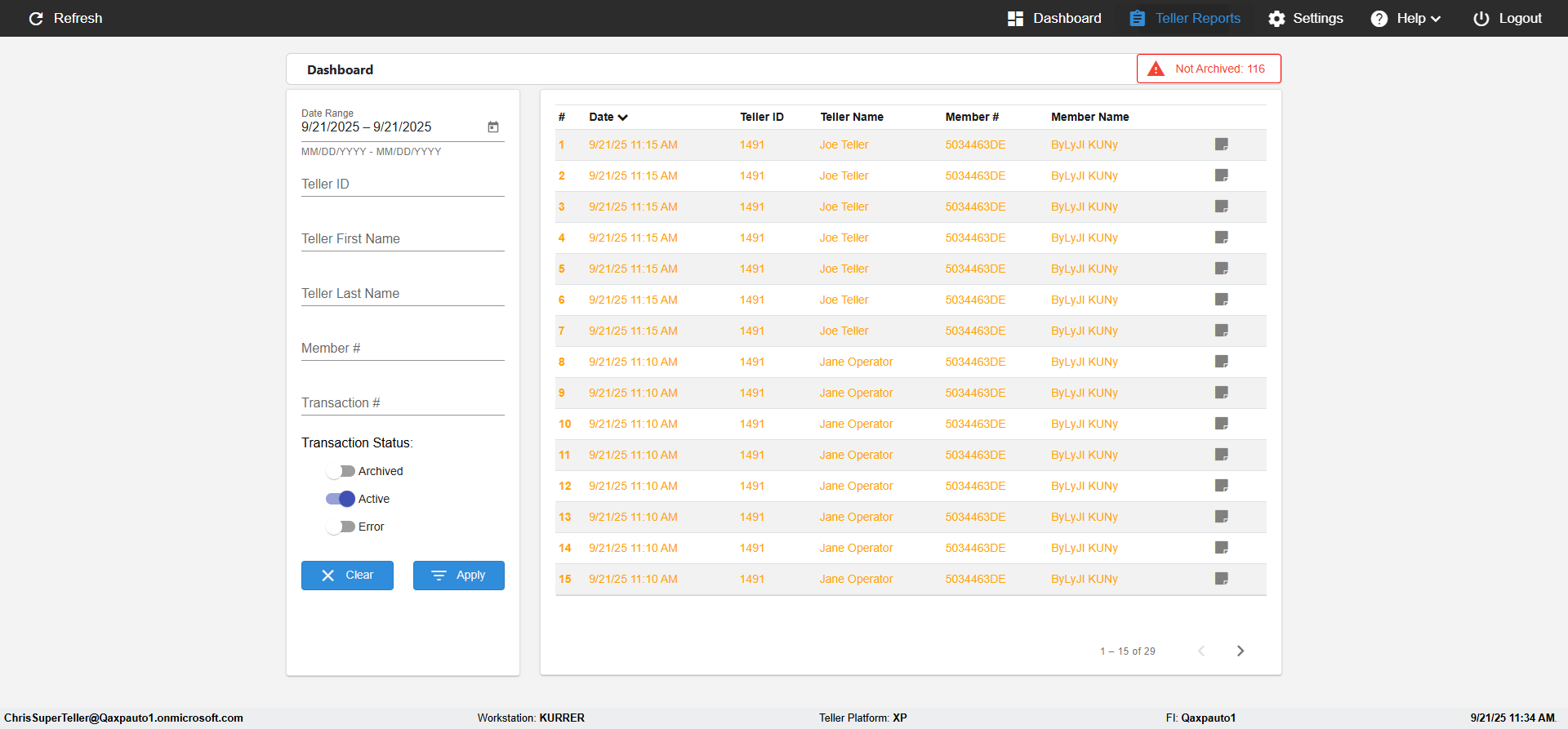The width and height of the screenshot is (1568, 729).
Task: Click the Teller Last Name field
Action: coord(403,294)
